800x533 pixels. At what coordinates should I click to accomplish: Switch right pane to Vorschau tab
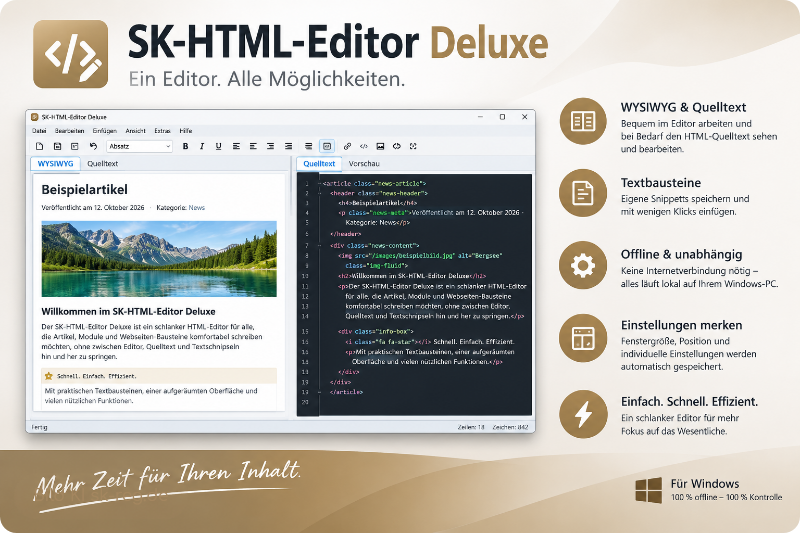[364, 164]
